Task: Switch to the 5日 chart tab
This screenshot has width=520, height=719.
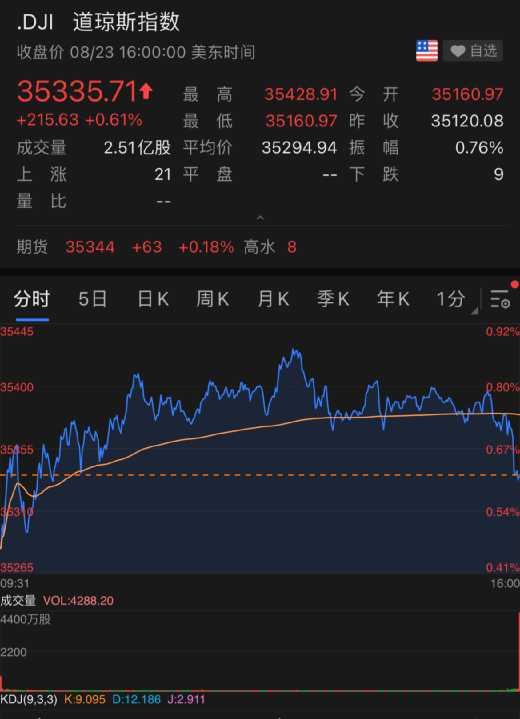Action: tap(93, 299)
